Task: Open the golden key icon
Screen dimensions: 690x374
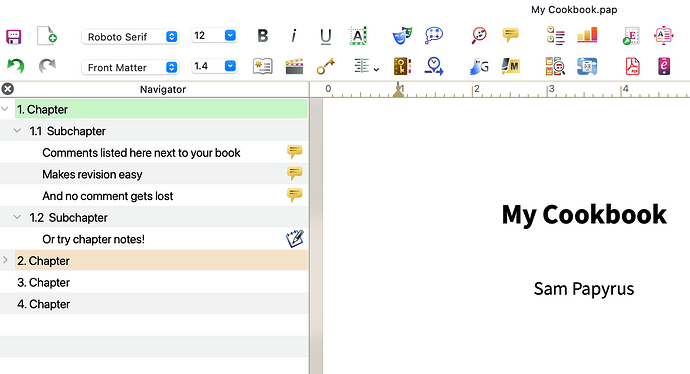Action: pos(326,66)
